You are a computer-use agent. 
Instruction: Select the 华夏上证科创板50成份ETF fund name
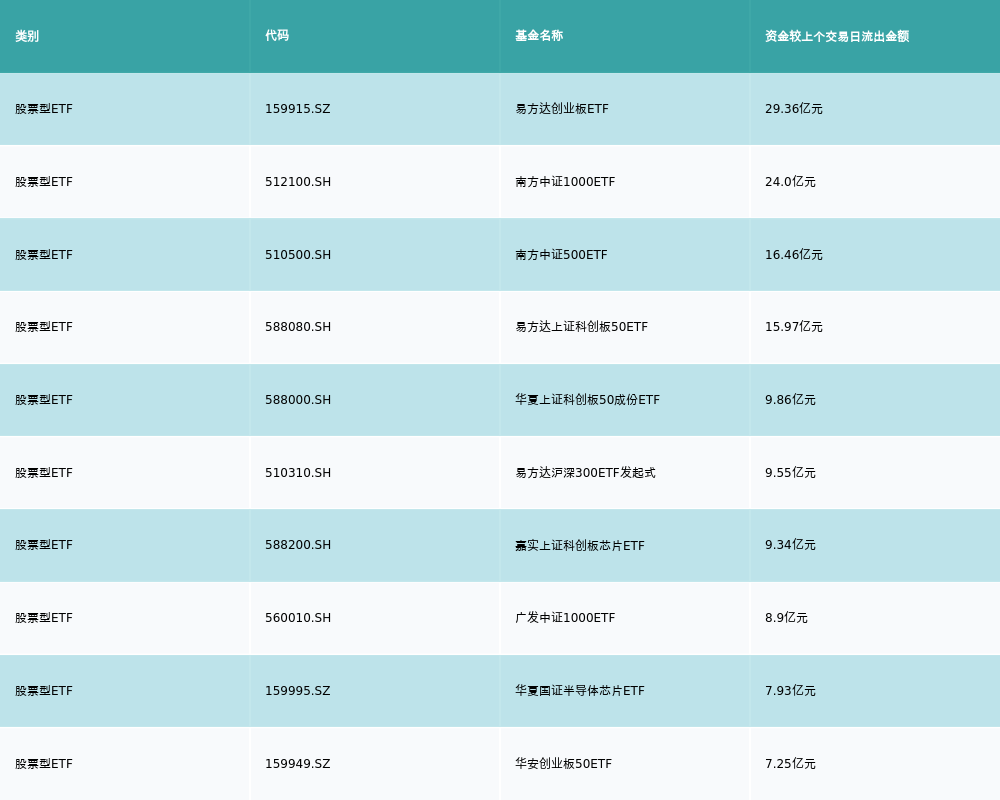click(587, 400)
